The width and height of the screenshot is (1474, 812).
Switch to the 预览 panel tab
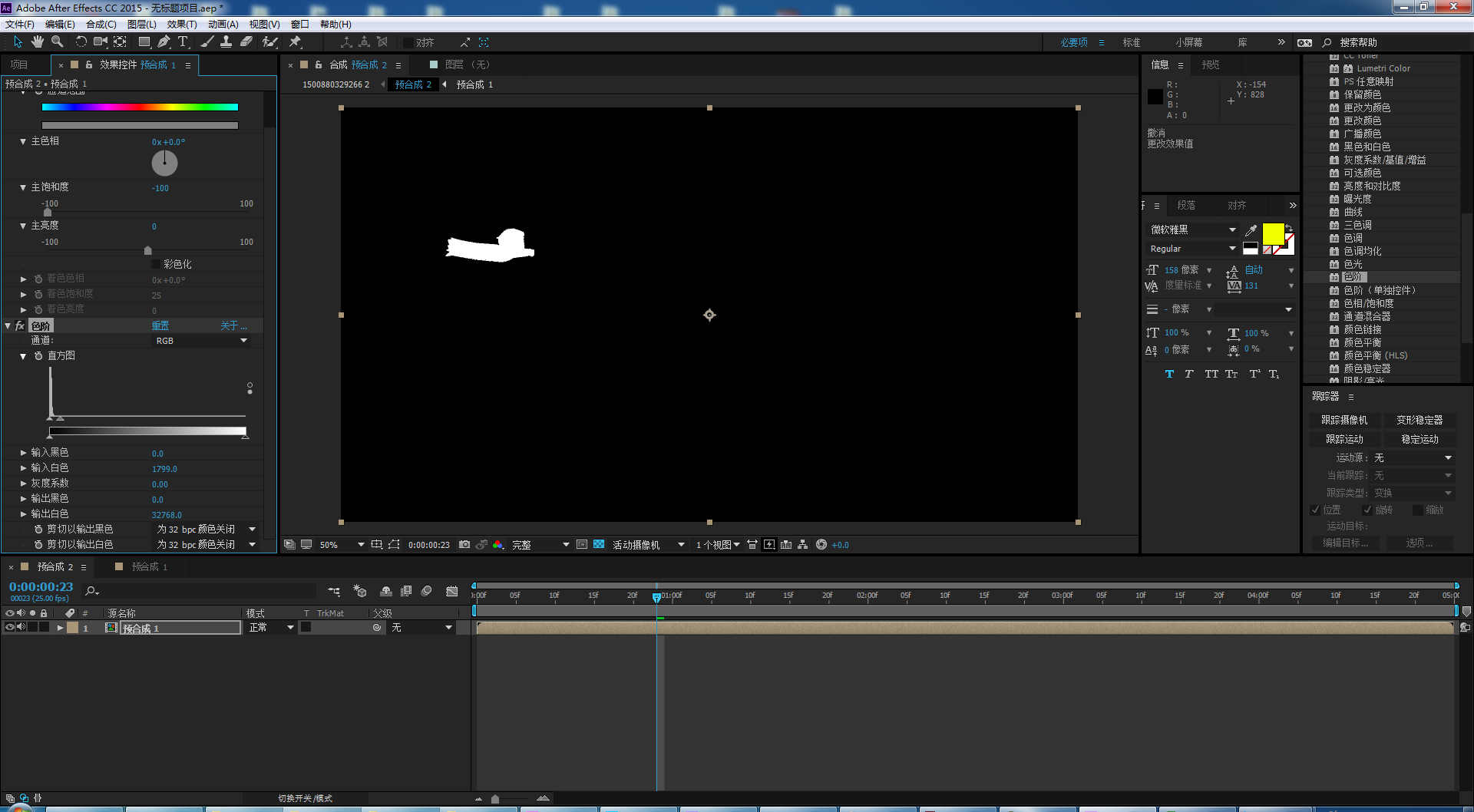(x=1211, y=65)
